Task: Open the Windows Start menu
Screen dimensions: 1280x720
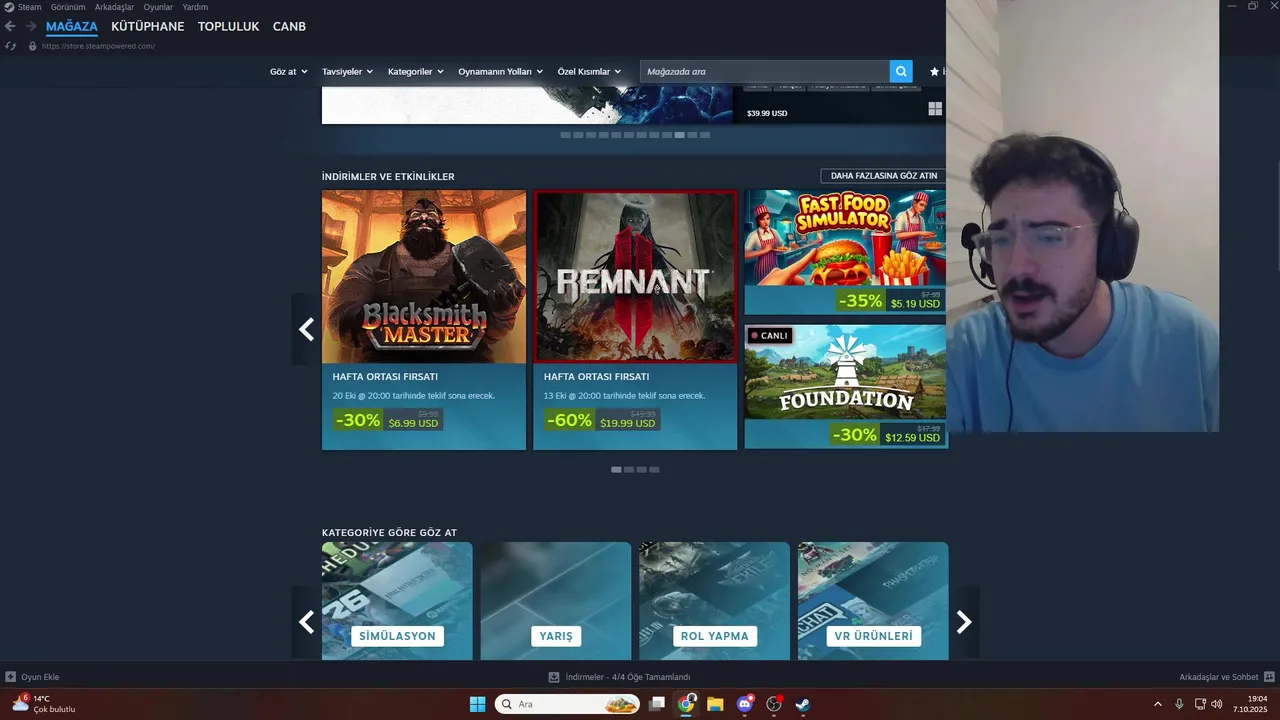Action: click(x=477, y=704)
